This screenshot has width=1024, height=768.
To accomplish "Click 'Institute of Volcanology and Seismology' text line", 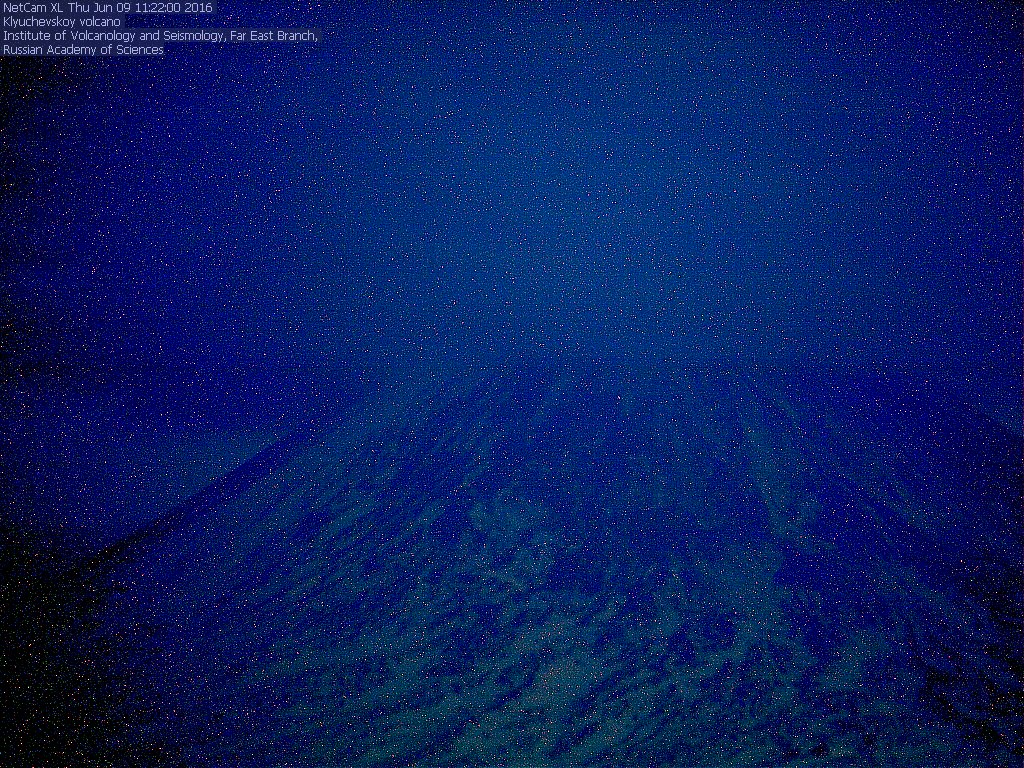I will [x=160, y=36].
